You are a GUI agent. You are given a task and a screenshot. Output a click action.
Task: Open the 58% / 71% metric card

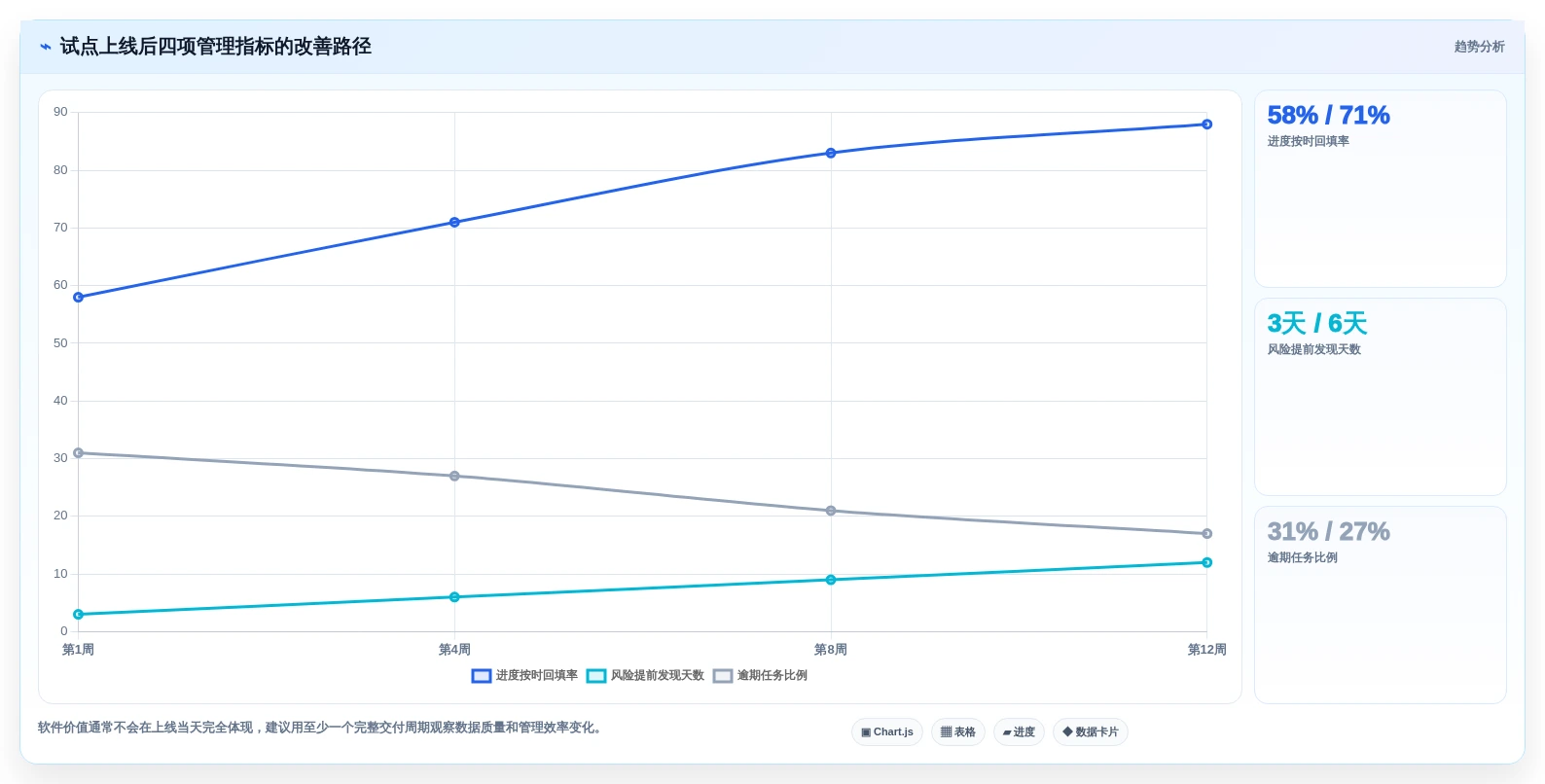pyautogui.click(x=1381, y=189)
